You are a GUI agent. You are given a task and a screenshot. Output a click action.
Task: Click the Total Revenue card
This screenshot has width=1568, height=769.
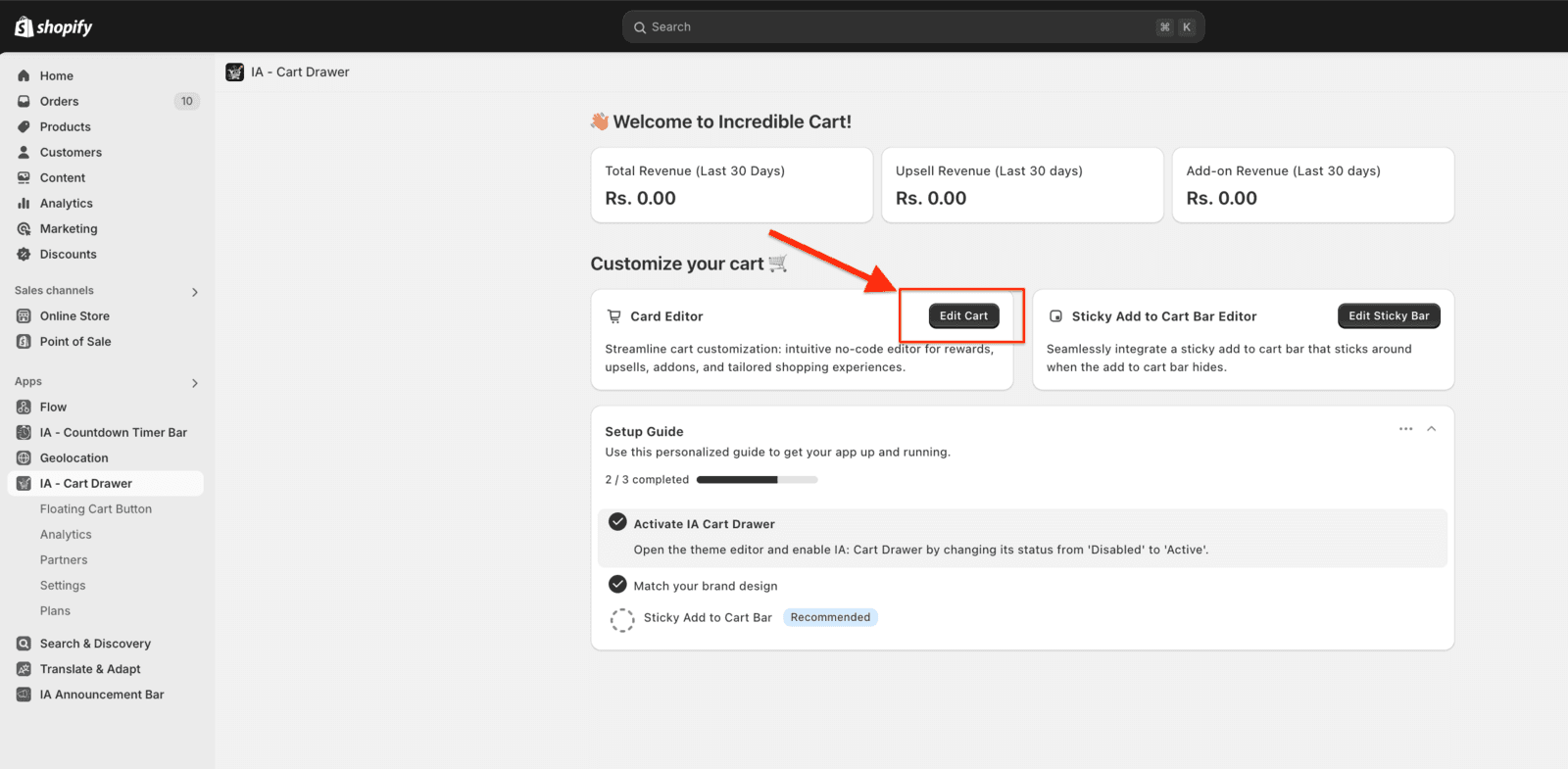[x=732, y=185]
